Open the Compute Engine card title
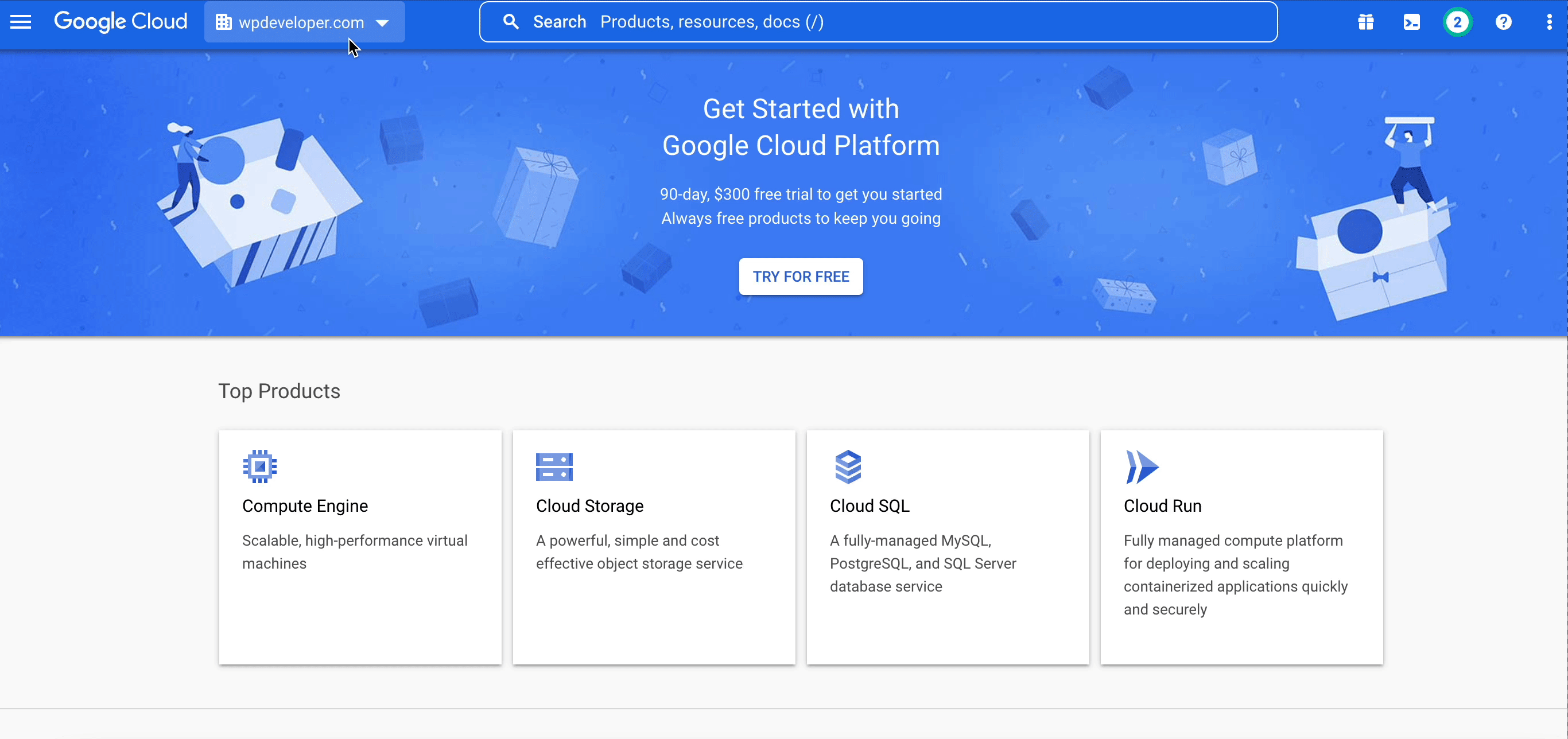This screenshot has height=739, width=1568. pos(305,506)
